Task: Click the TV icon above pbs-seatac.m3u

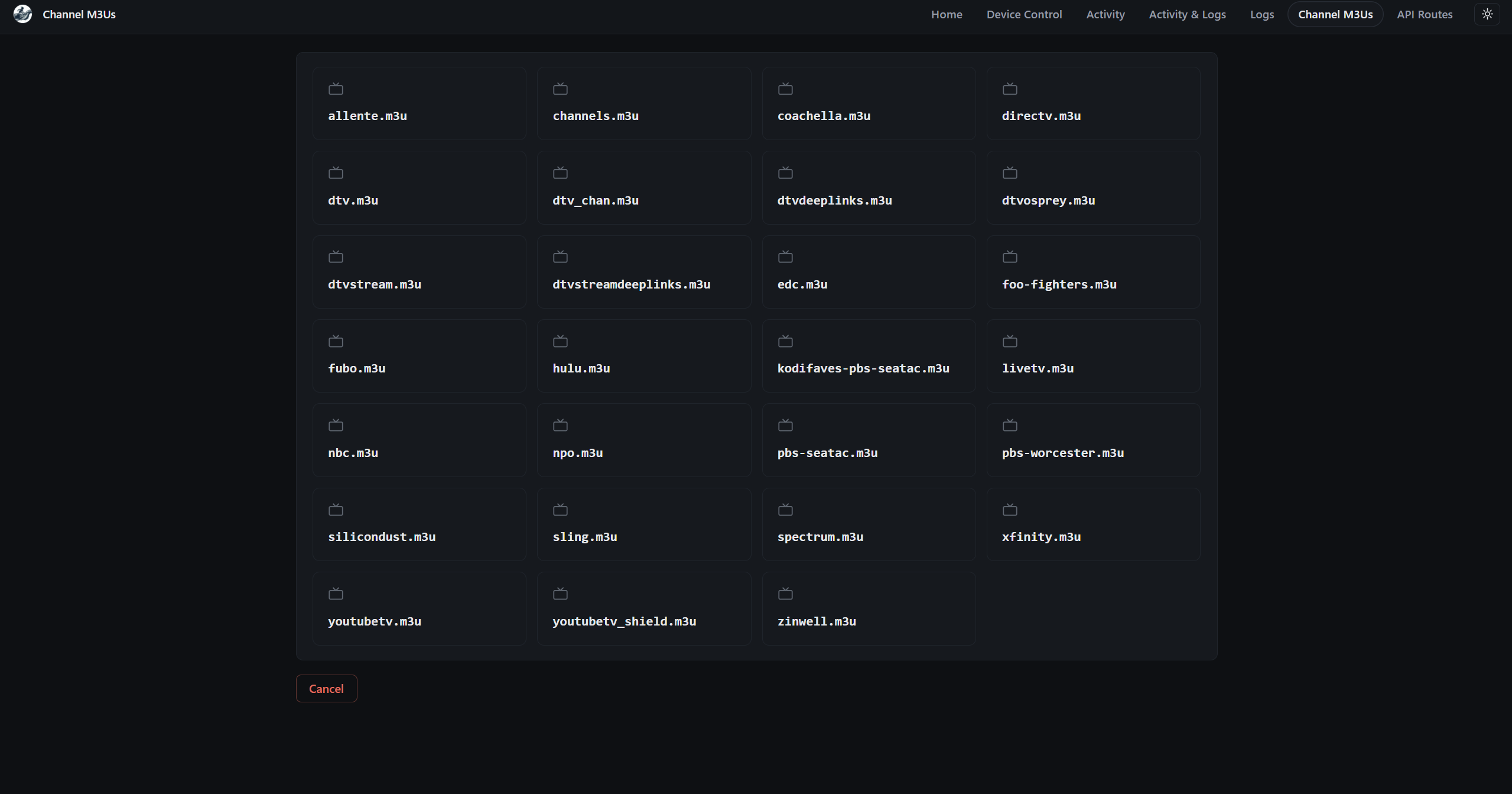Action: [x=785, y=425]
